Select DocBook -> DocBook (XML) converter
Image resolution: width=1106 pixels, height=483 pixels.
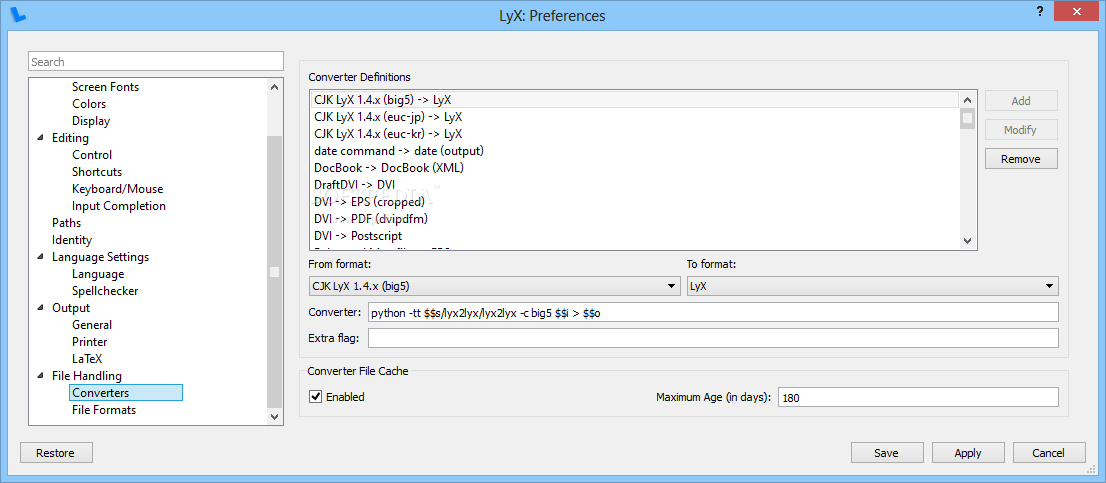634,168
